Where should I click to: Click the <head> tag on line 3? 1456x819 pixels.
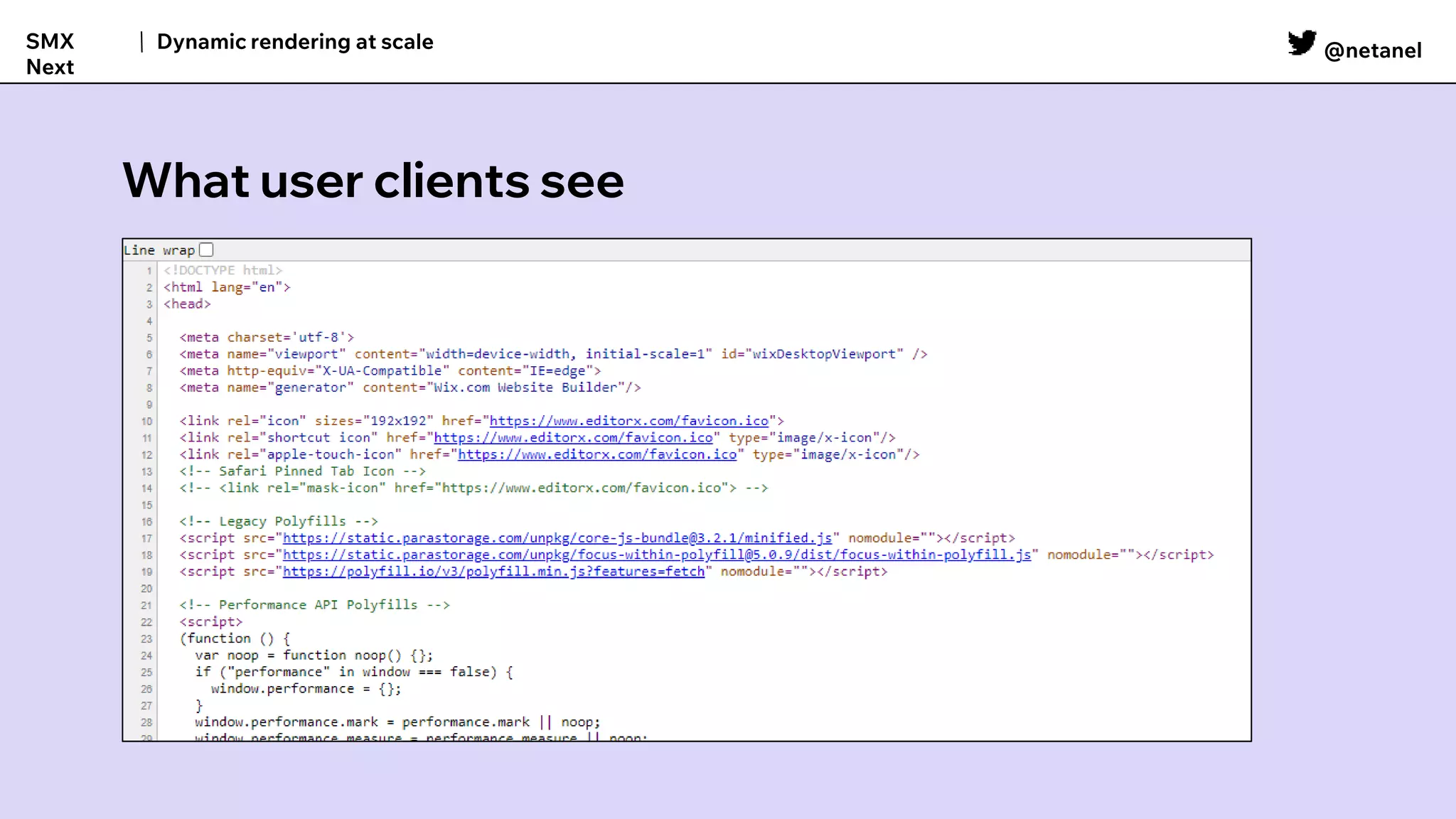point(187,304)
